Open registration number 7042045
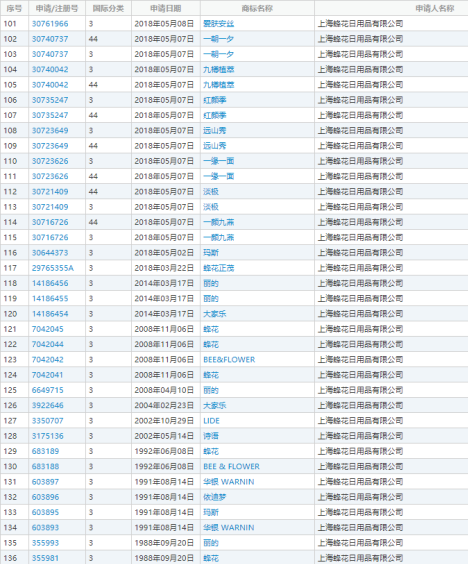This screenshot has height=564, width=468. pyautogui.click(x=47, y=329)
